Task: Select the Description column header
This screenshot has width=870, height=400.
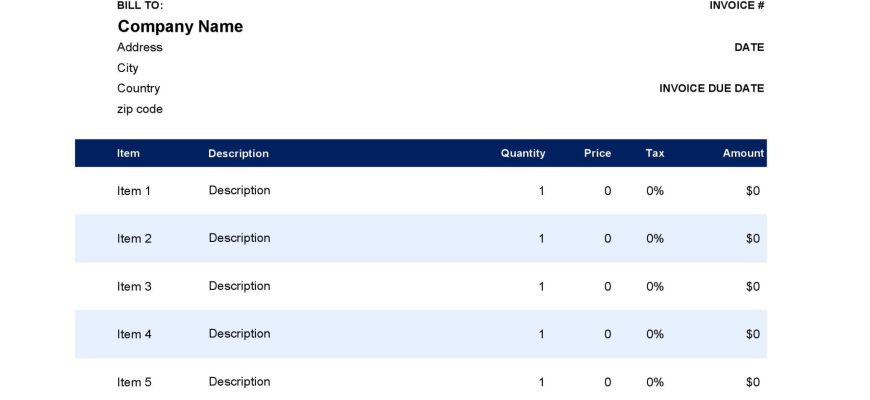Action: (239, 154)
